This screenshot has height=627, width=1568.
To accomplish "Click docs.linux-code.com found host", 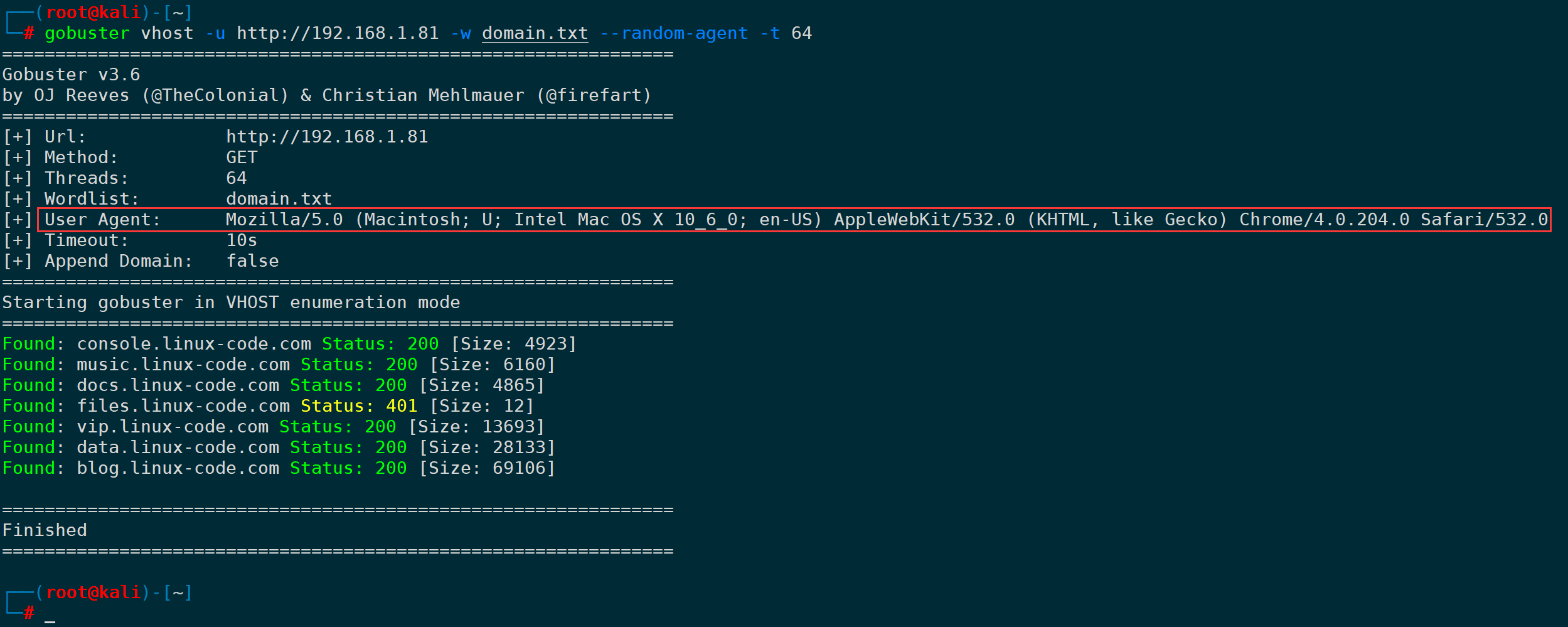I will tap(178, 385).
